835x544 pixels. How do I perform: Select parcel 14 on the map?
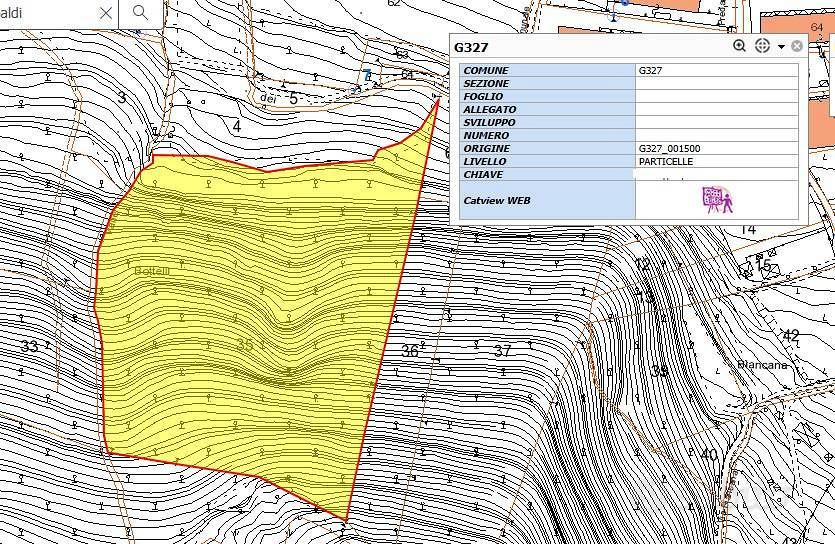click(748, 229)
